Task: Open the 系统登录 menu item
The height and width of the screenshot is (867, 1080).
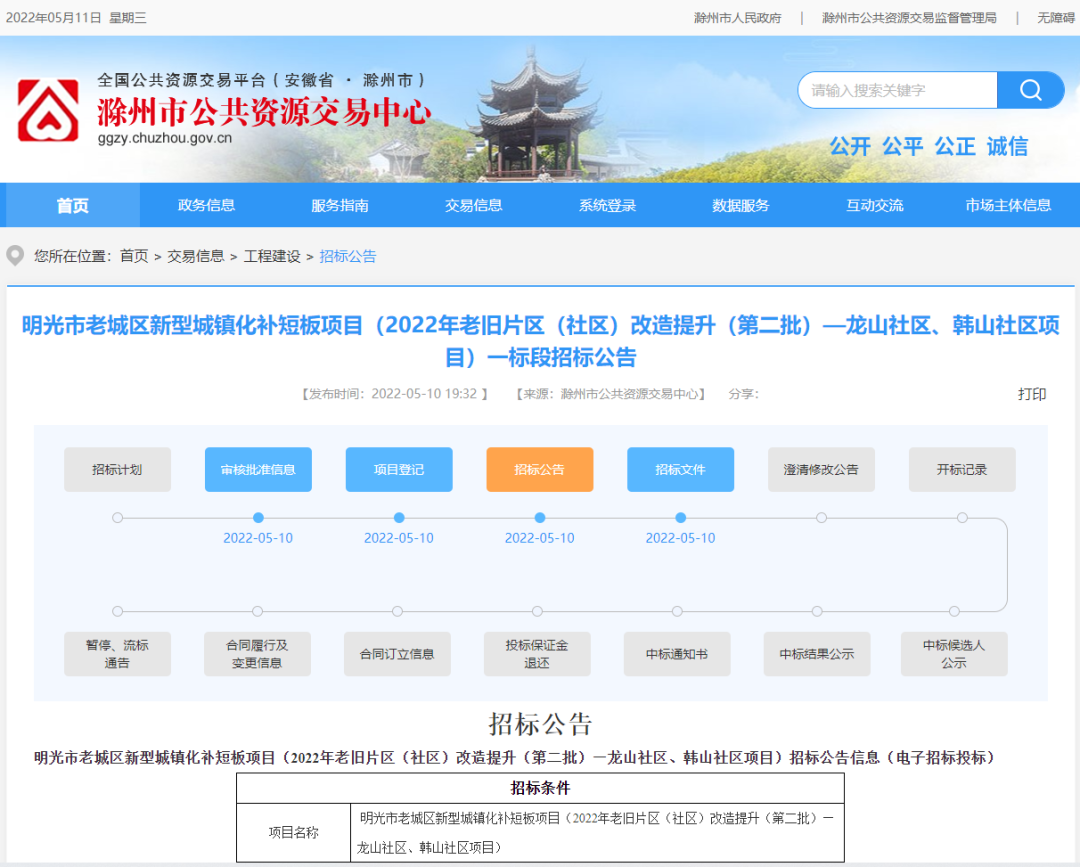Action: click(x=607, y=205)
